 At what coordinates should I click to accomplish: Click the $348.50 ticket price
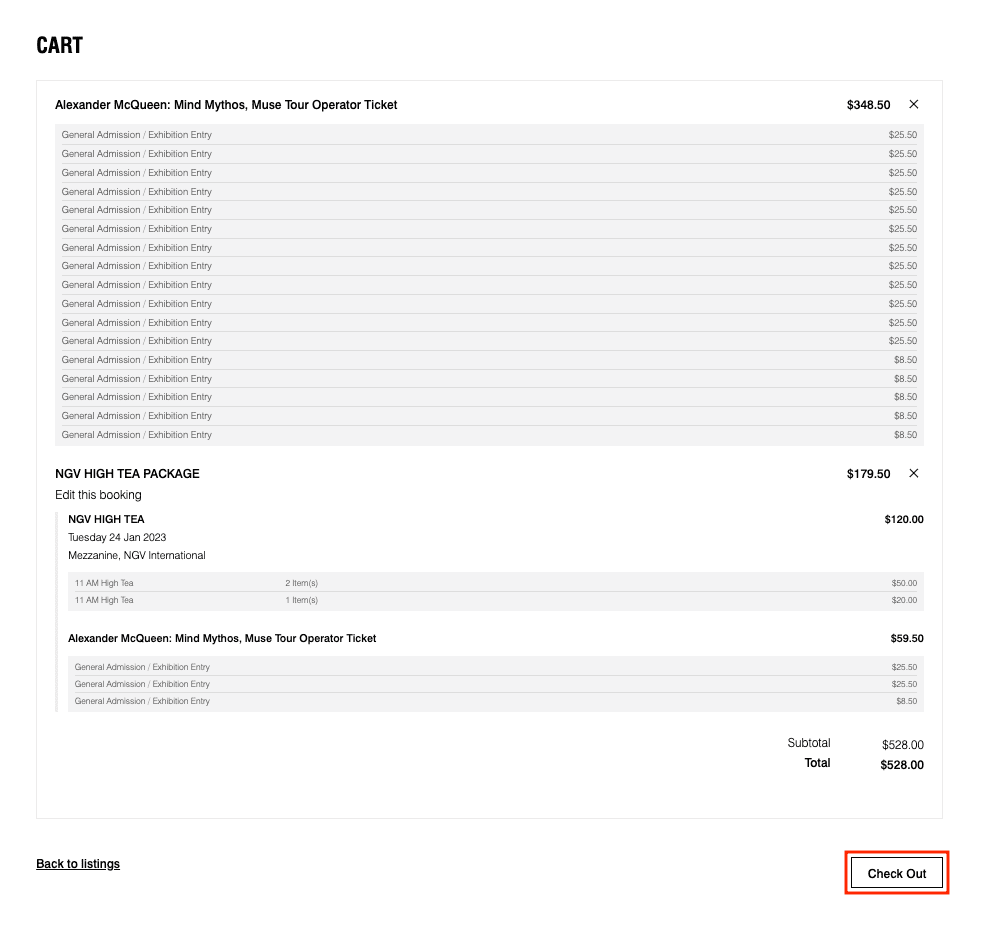coord(868,105)
